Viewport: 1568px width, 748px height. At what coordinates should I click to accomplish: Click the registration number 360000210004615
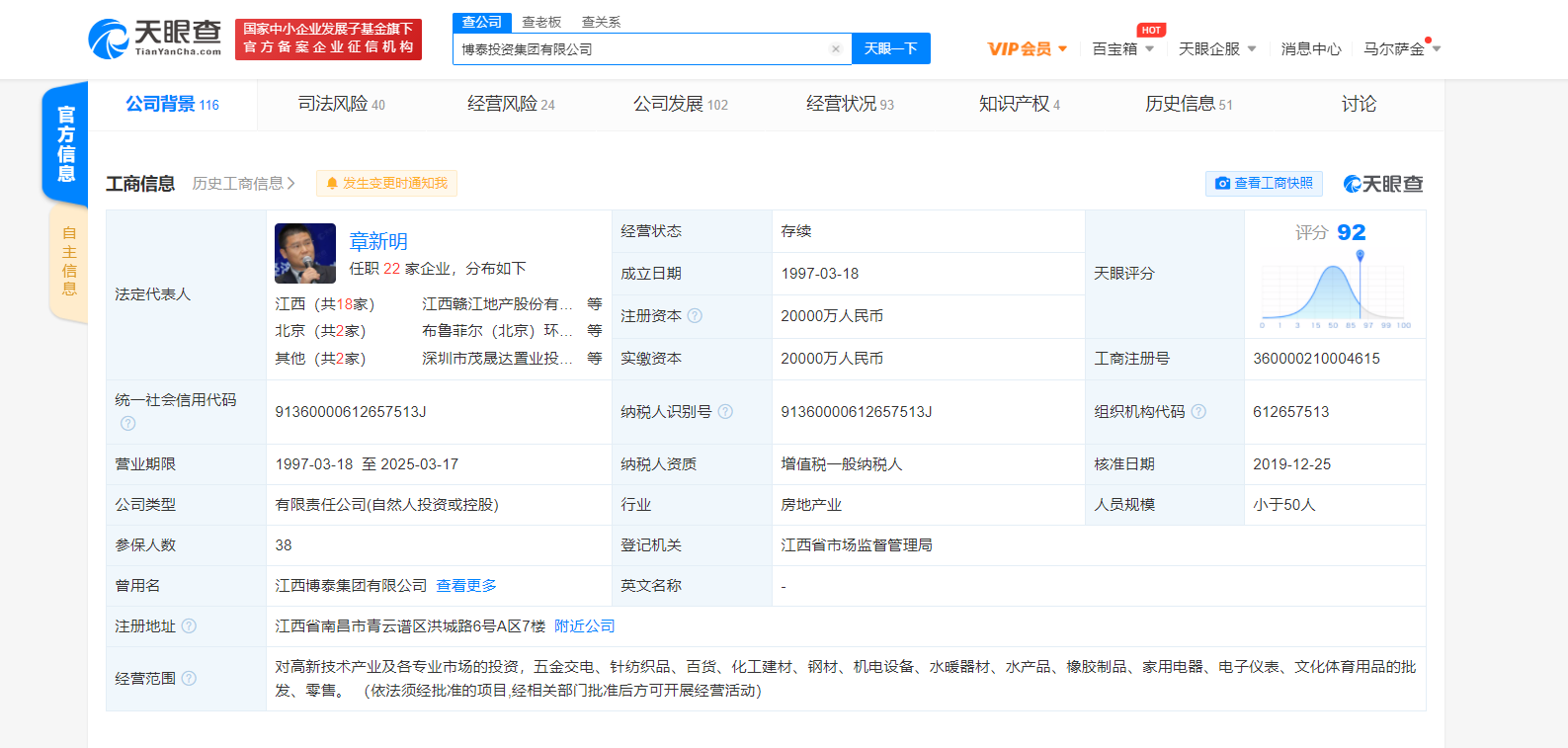click(x=1316, y=359)
